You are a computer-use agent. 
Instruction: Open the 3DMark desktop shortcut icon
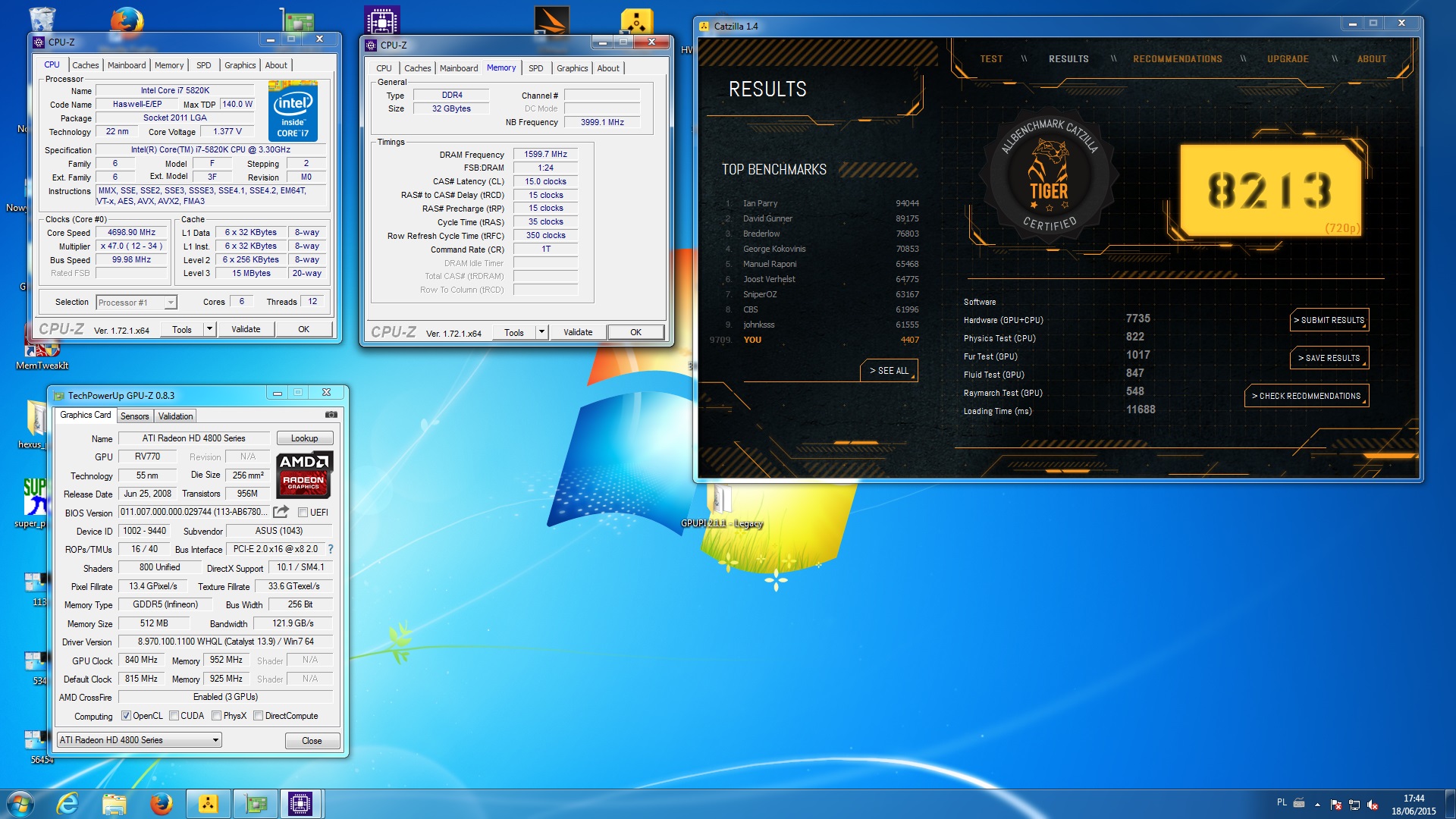pos(551,20)
